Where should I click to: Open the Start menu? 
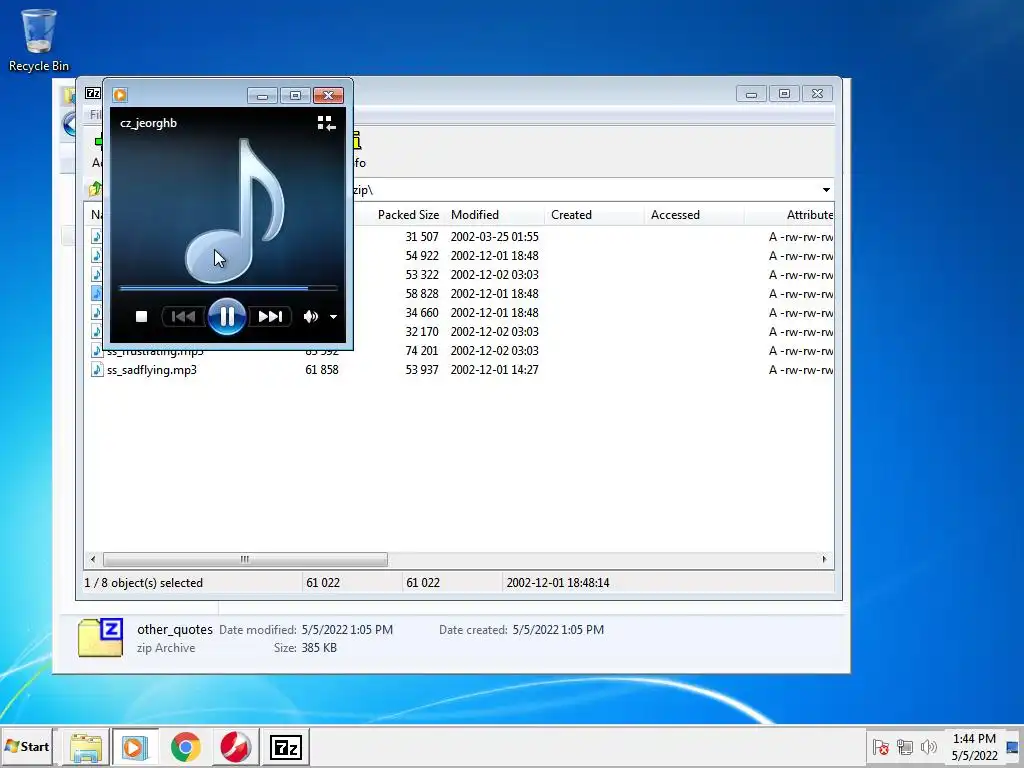tap(27, 746)
